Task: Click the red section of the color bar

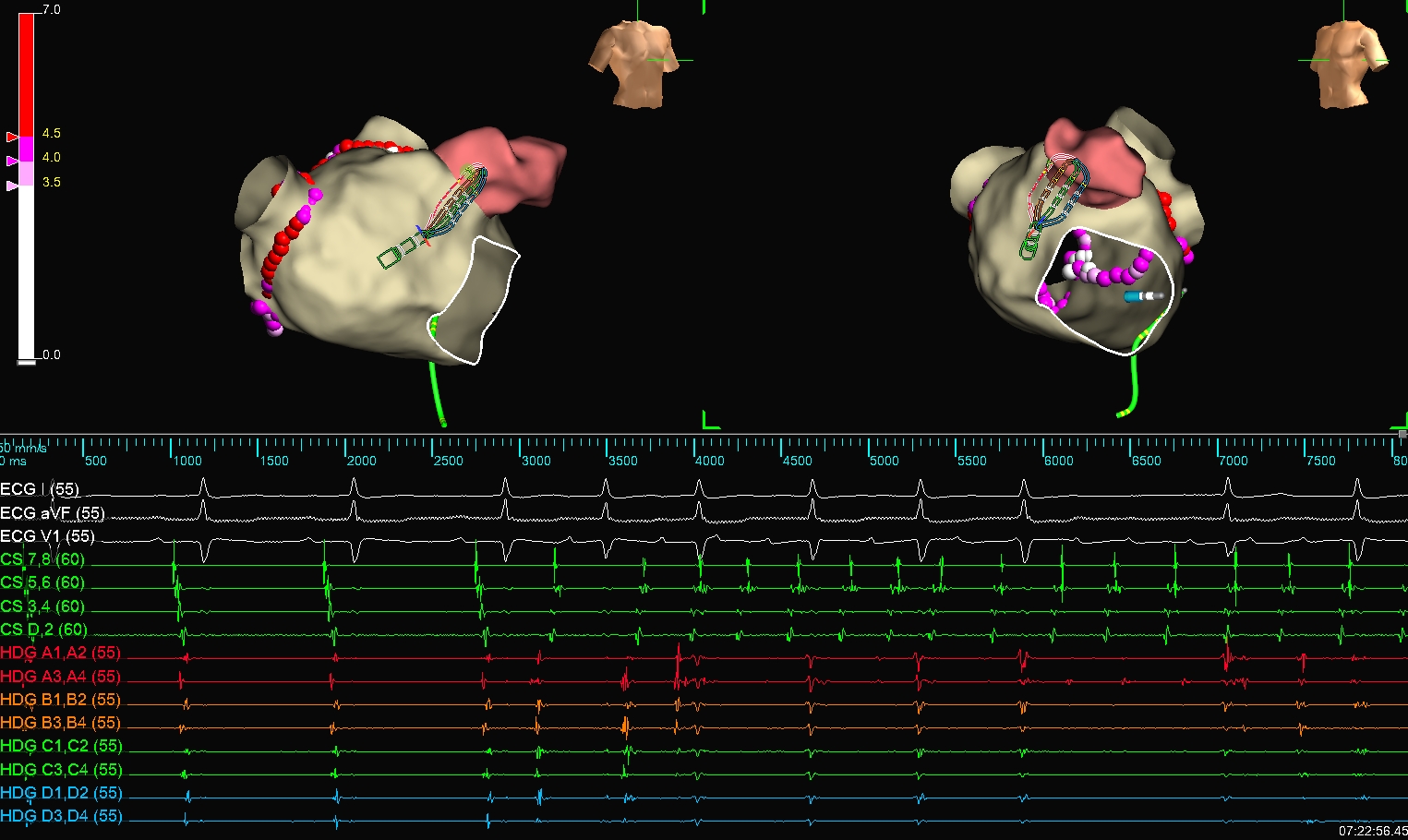Action: 27,75
